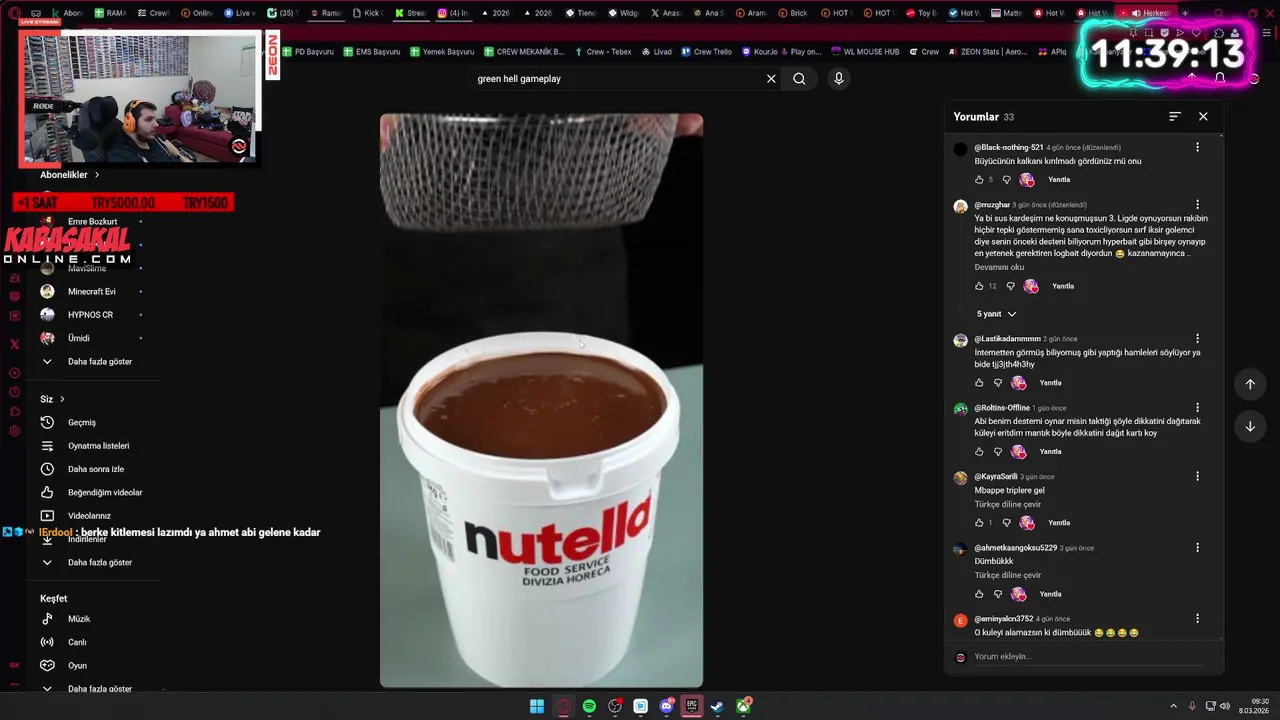Viewport: 1280px width, 720px height.
Task: Click the magnifier search button
Action: coord(799,79)
